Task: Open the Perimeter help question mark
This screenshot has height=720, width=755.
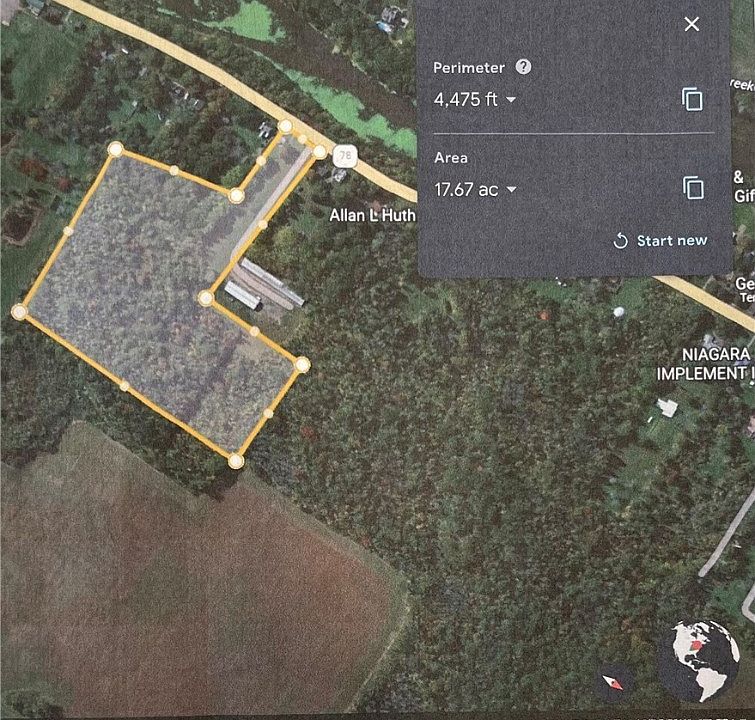Action: coord(523,66)
